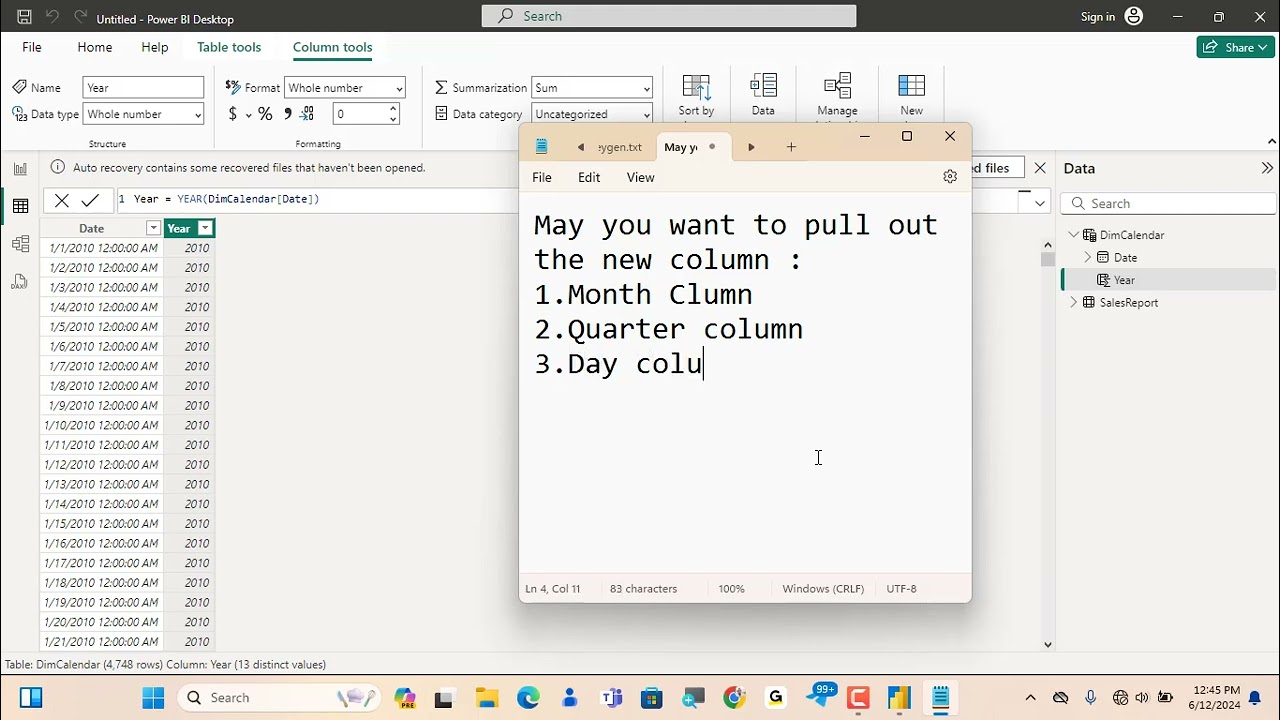Open the Share dropdown button
The height and width of the screenshot is (720, 1280).
point(1235,47)
